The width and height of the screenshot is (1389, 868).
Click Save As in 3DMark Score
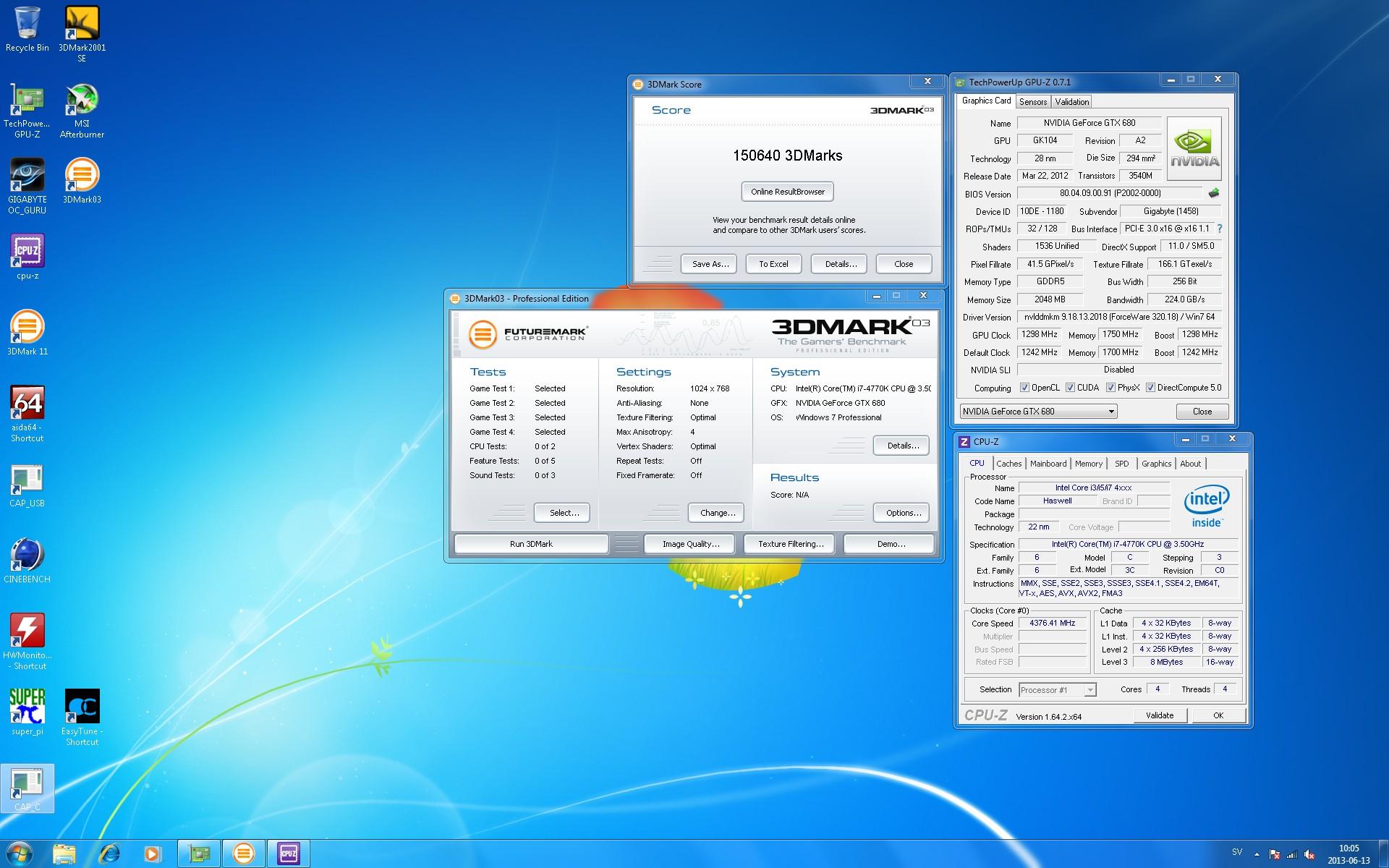click(x=710, y=264)
